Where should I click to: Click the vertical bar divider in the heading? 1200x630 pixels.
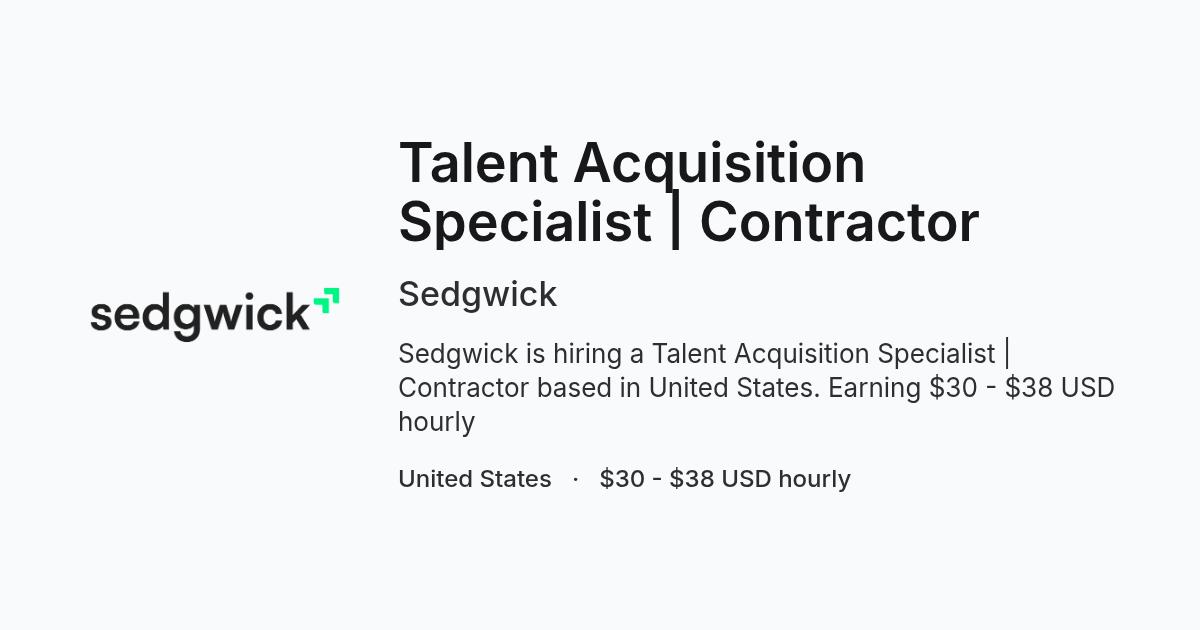pyautogui.click(x=676, y=221)
